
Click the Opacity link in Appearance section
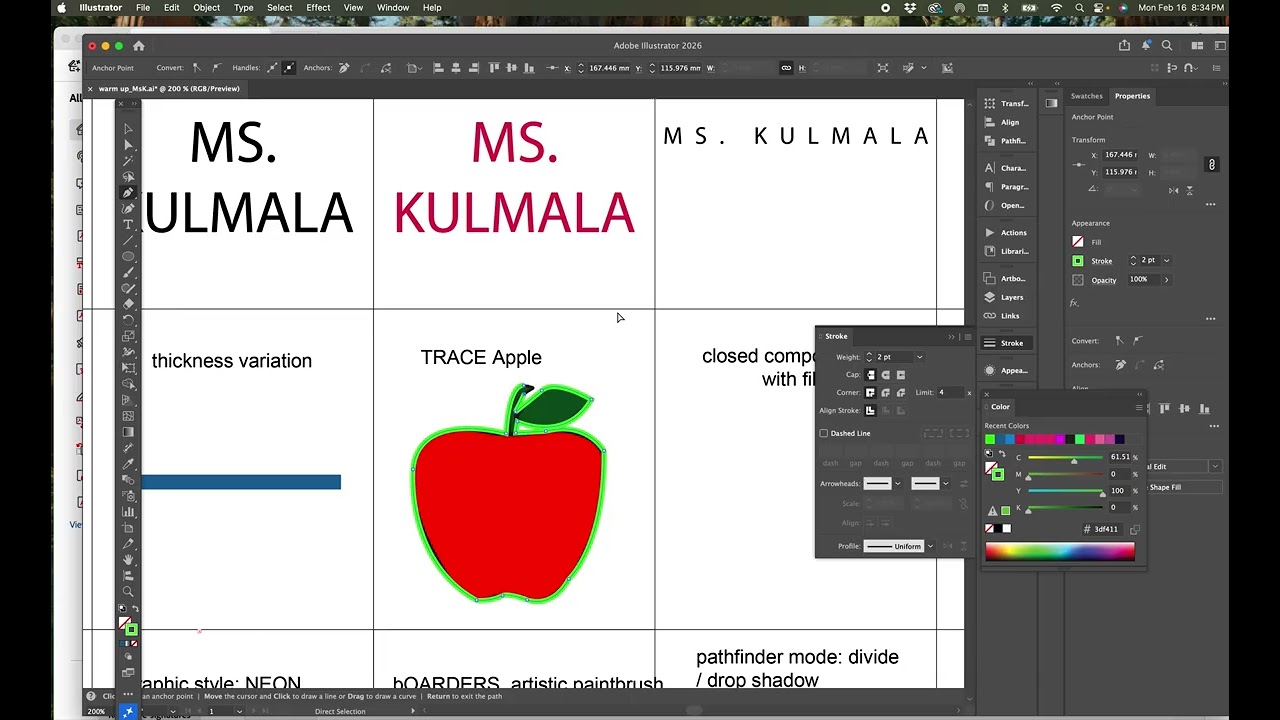1103,280
